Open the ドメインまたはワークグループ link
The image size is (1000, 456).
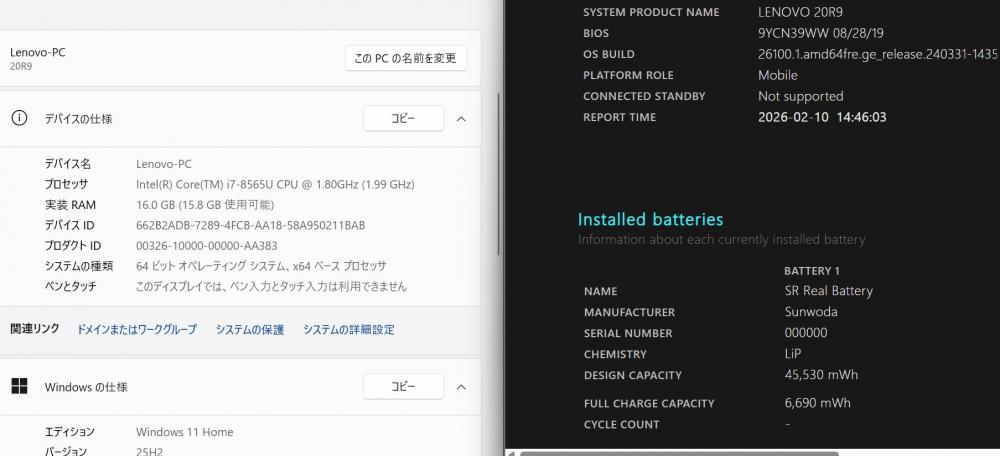point(136,330)
